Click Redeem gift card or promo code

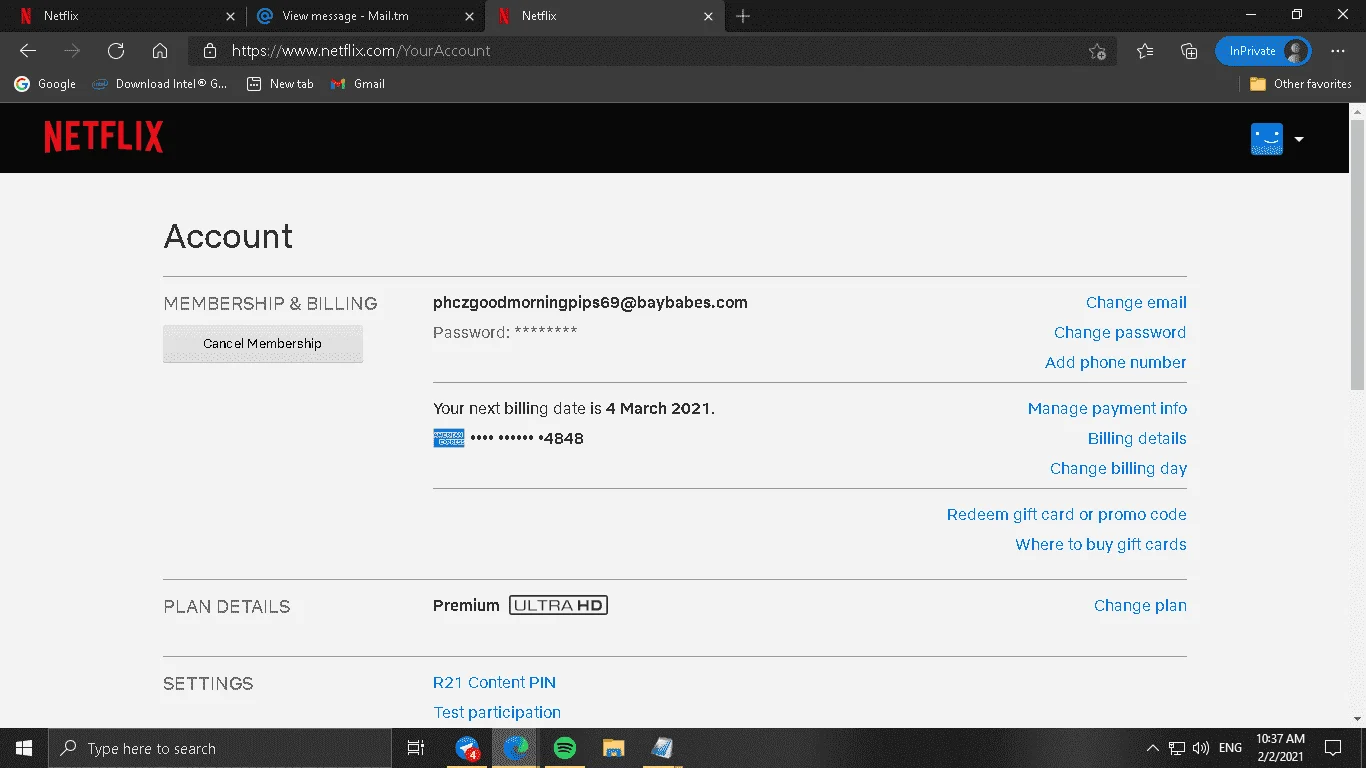click(1067, 514)
